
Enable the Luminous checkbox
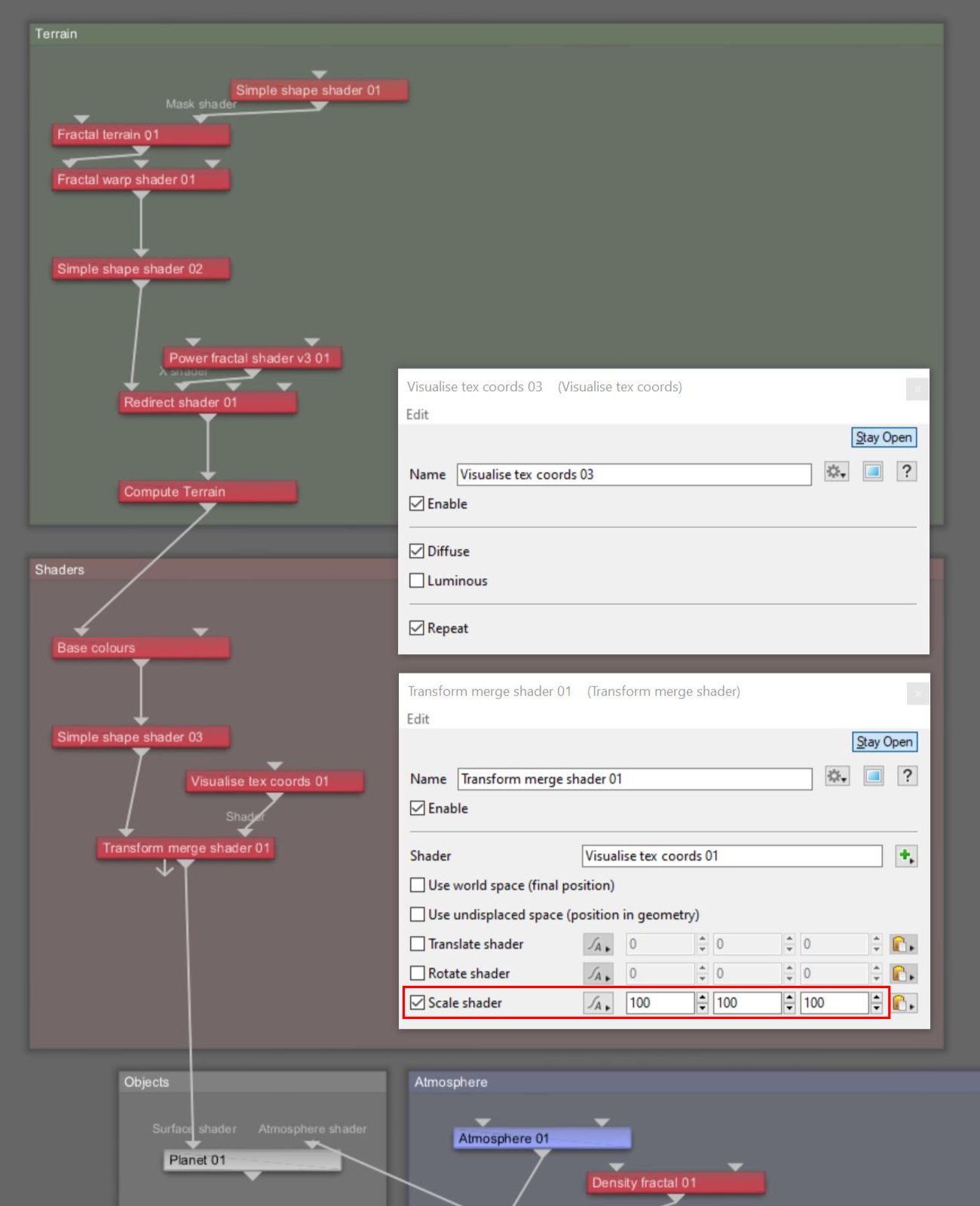416,580
